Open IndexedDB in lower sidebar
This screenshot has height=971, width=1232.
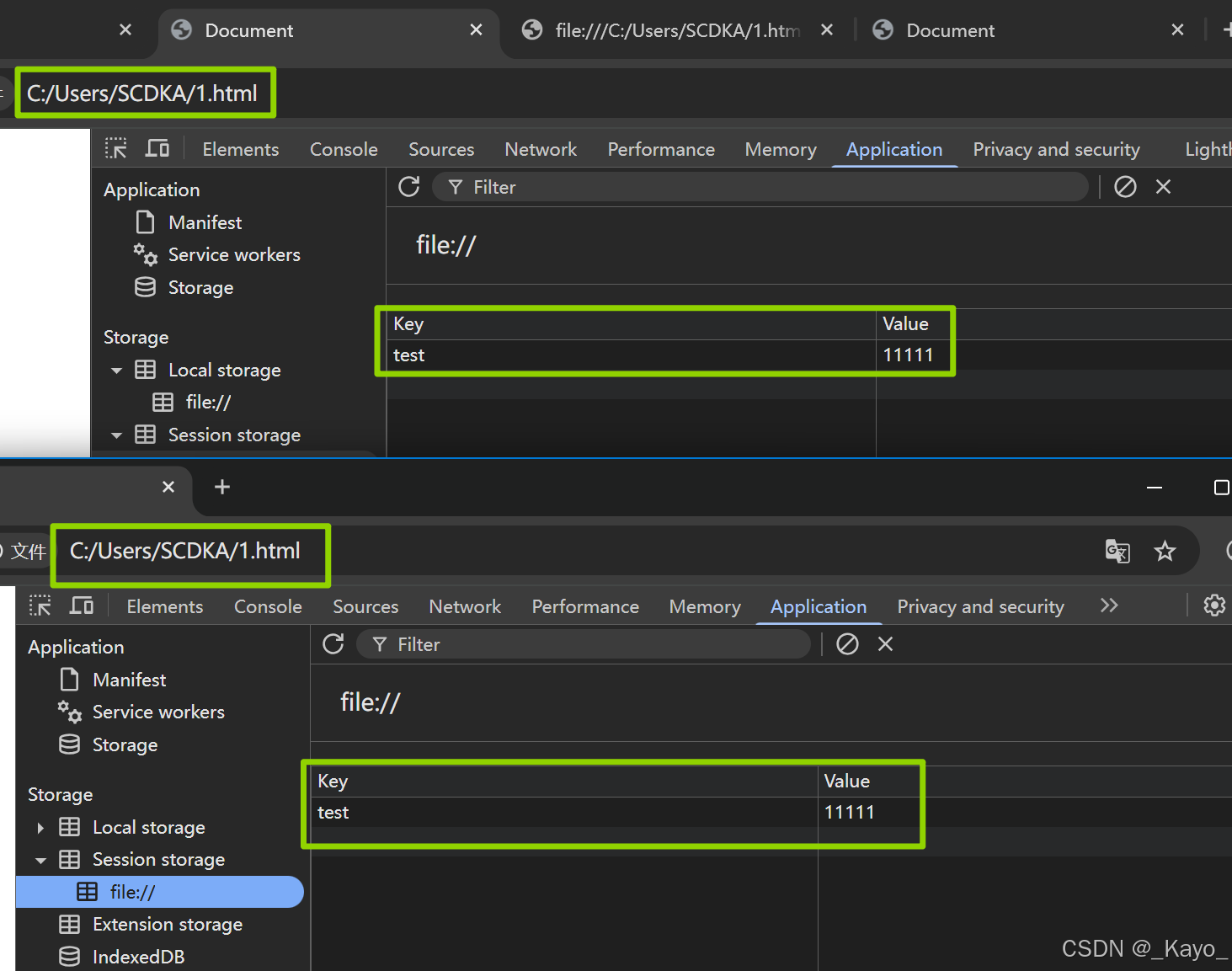(138, 957)
